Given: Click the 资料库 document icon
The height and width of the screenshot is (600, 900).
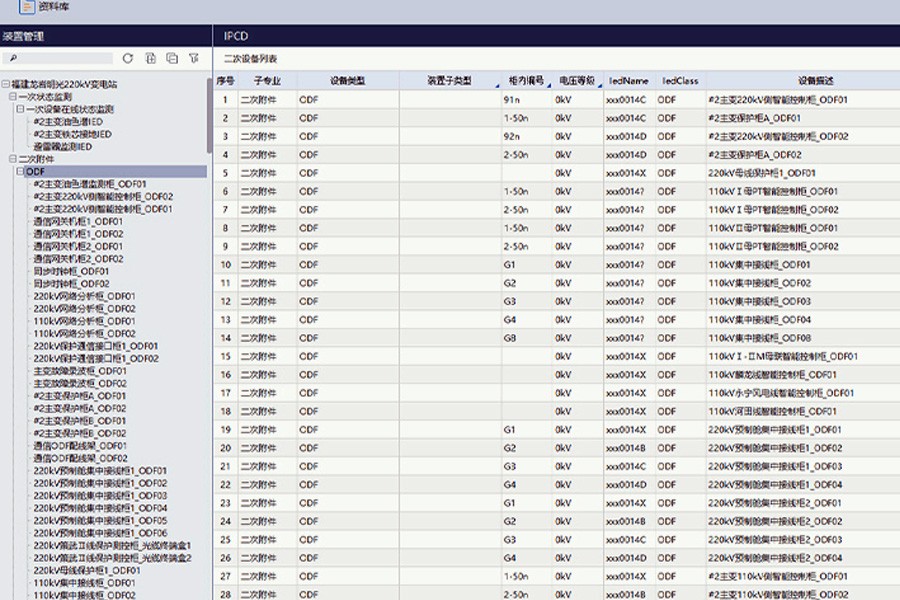Looking at the screenshot, I should click(x=27, y=8).
